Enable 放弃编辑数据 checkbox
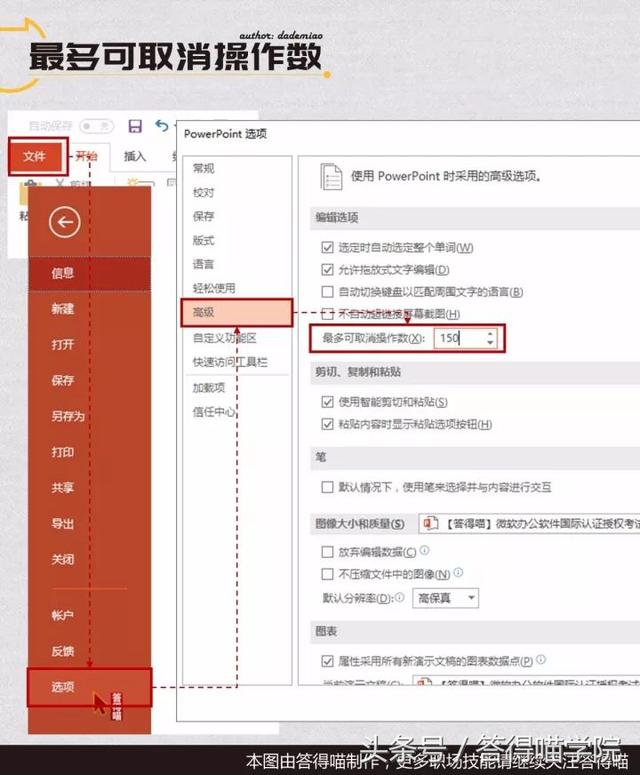Image resolution: width=640 pixels, height=775 pixels. click(327, 552)
